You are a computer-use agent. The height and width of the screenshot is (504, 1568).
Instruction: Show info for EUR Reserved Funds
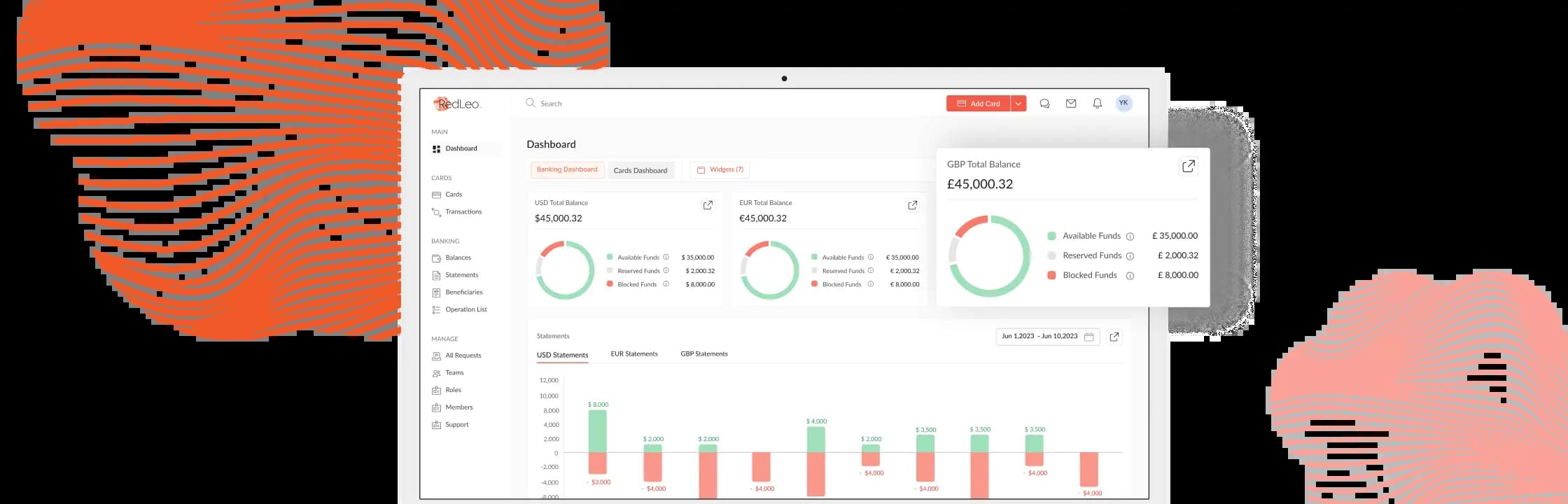click(871, 270)
